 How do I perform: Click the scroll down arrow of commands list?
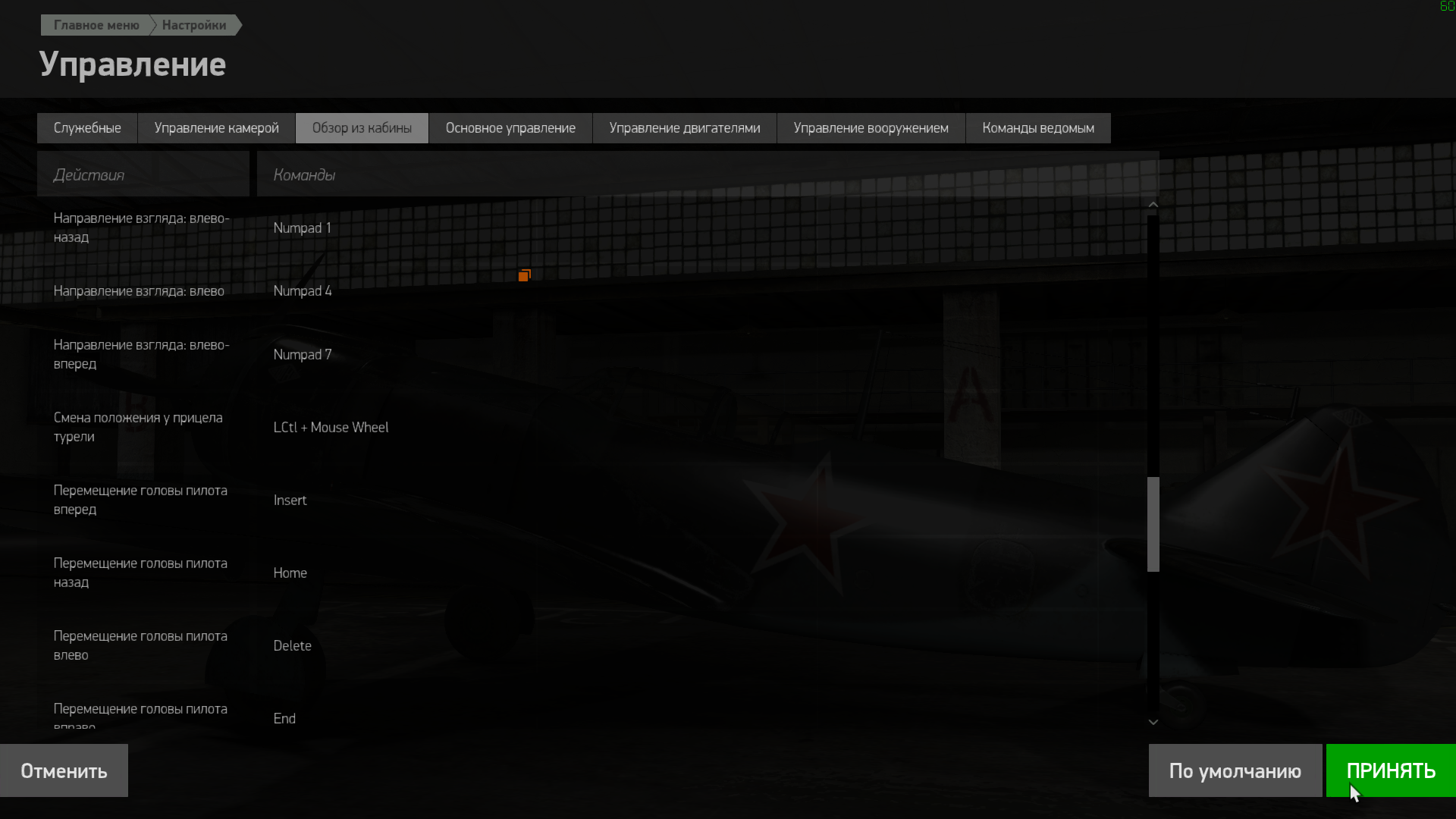(1153, 722)
